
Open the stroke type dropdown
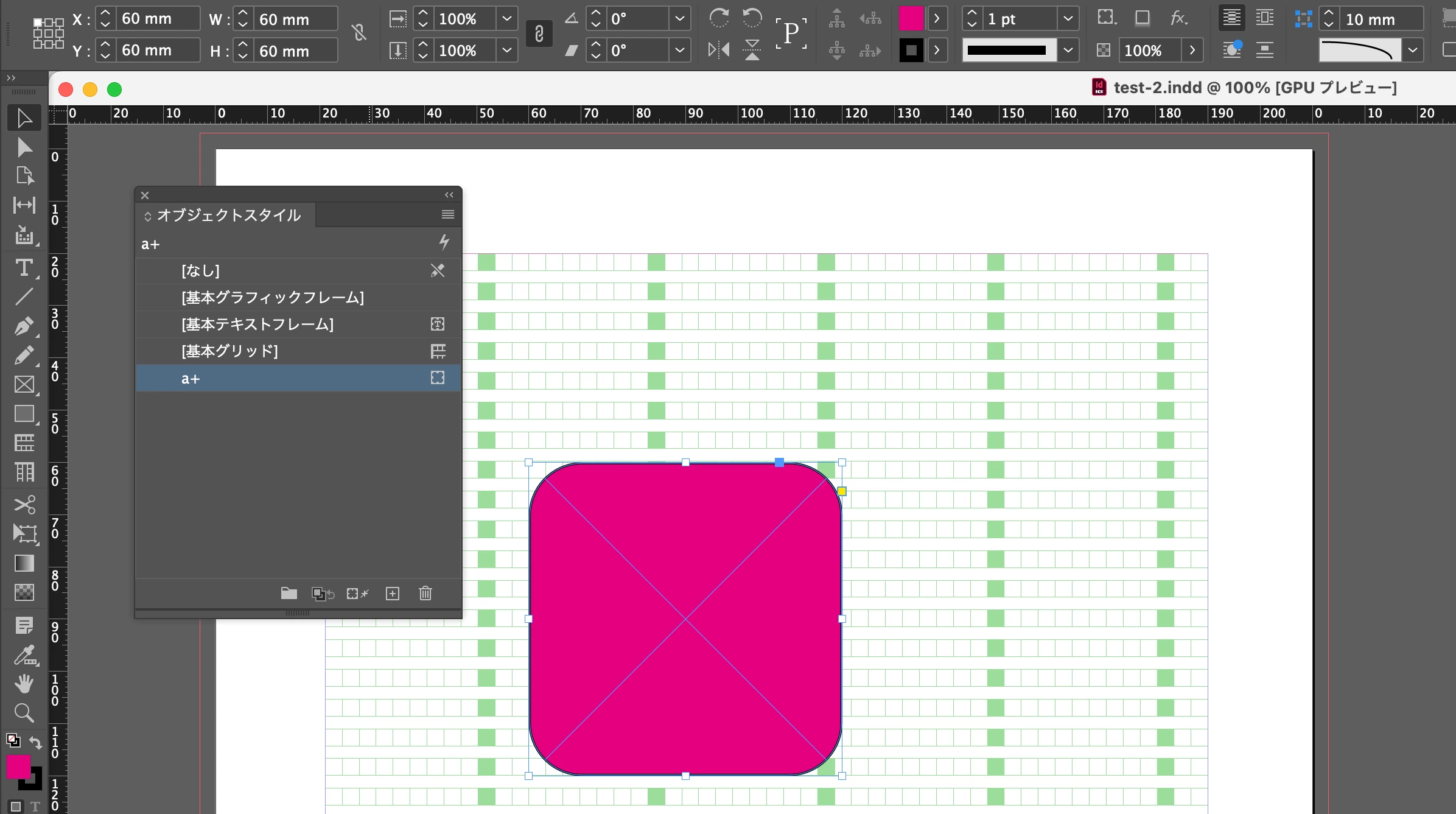tap(1068, 51)
